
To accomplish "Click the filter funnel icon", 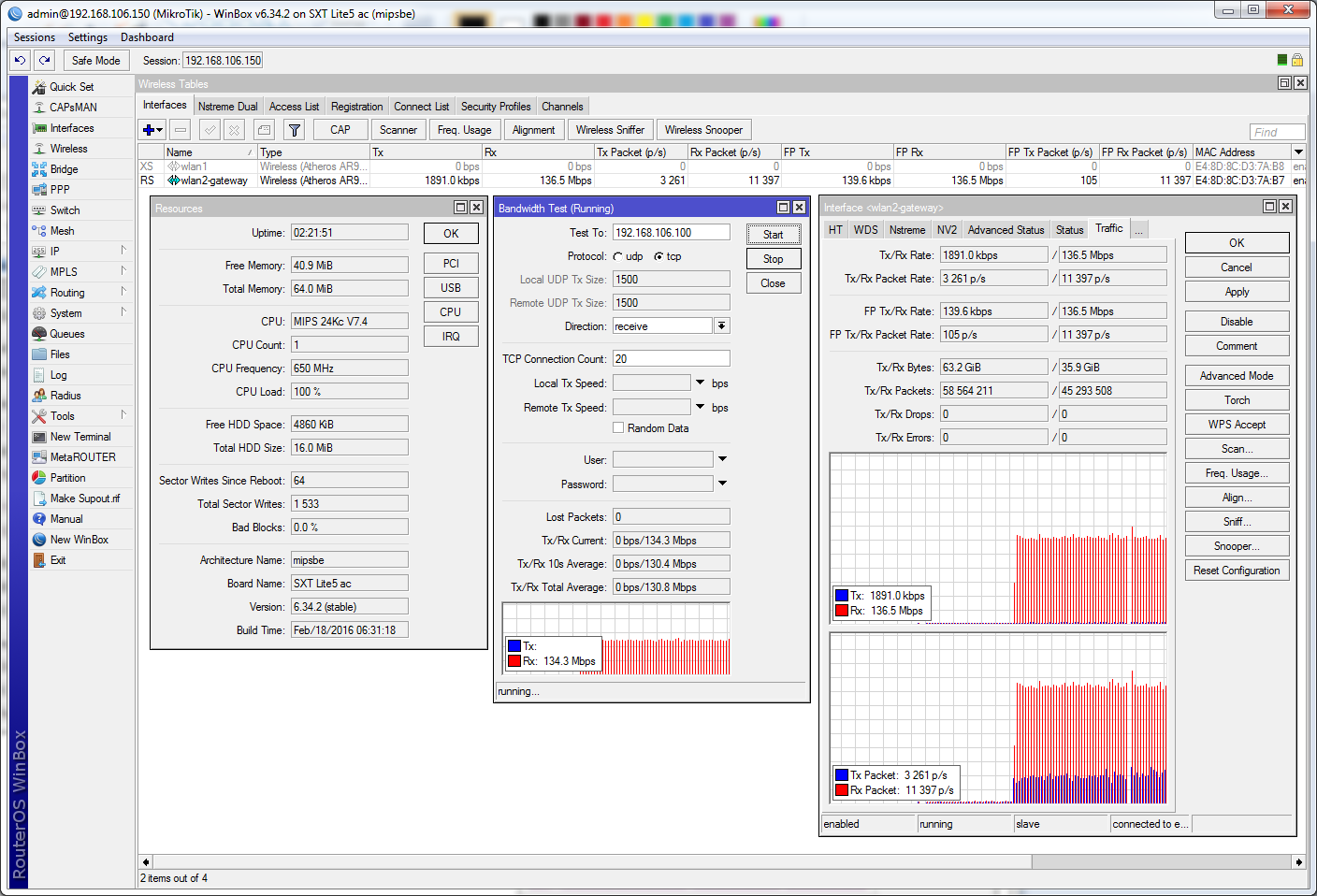I will (295, 130).
